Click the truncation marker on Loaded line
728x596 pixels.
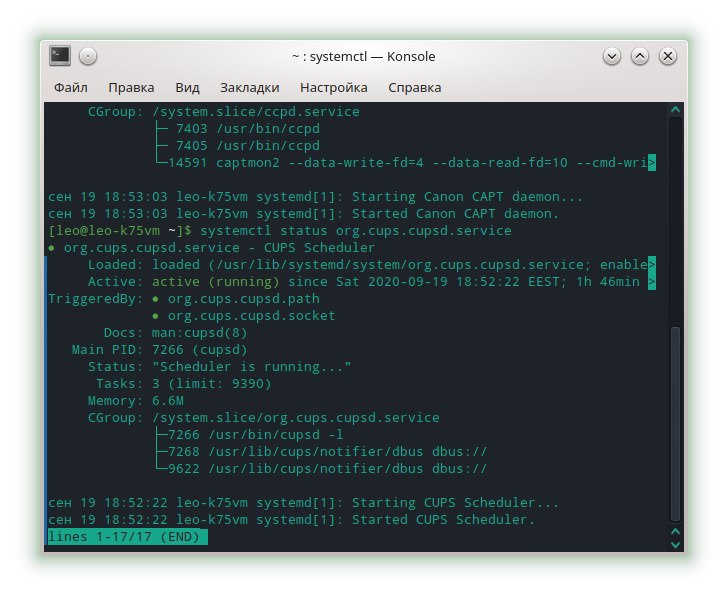(x=652, y=264)
